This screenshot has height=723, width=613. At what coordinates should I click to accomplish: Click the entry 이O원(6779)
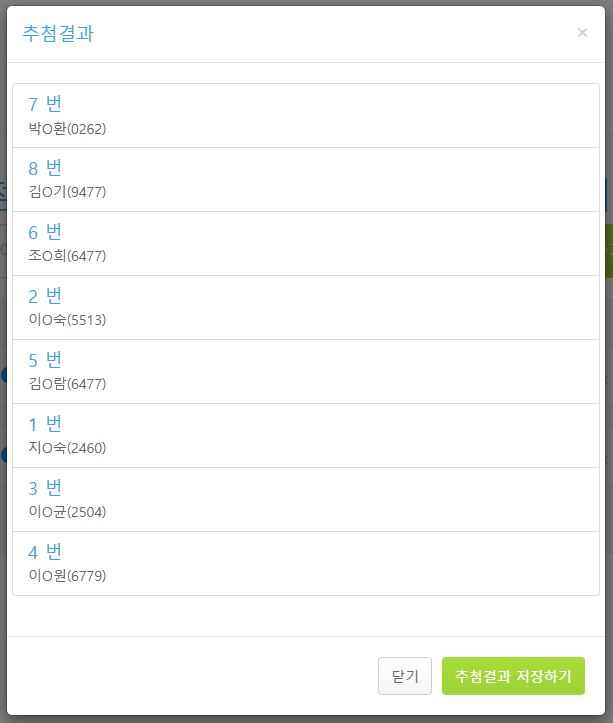67,576
